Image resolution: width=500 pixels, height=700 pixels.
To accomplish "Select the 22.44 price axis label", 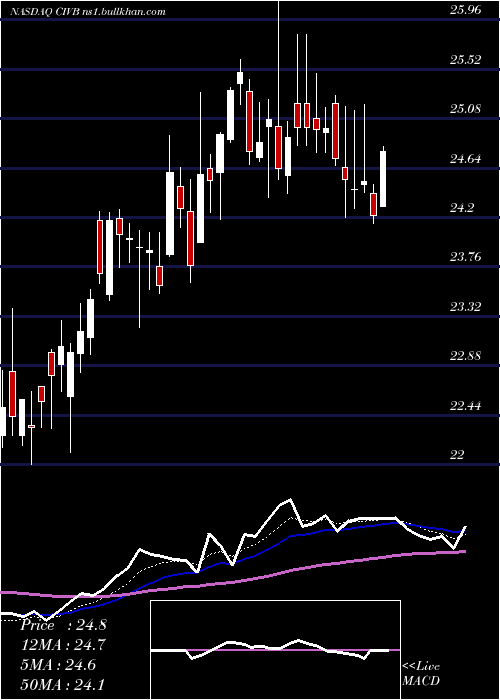I will (x=465, y=406).
